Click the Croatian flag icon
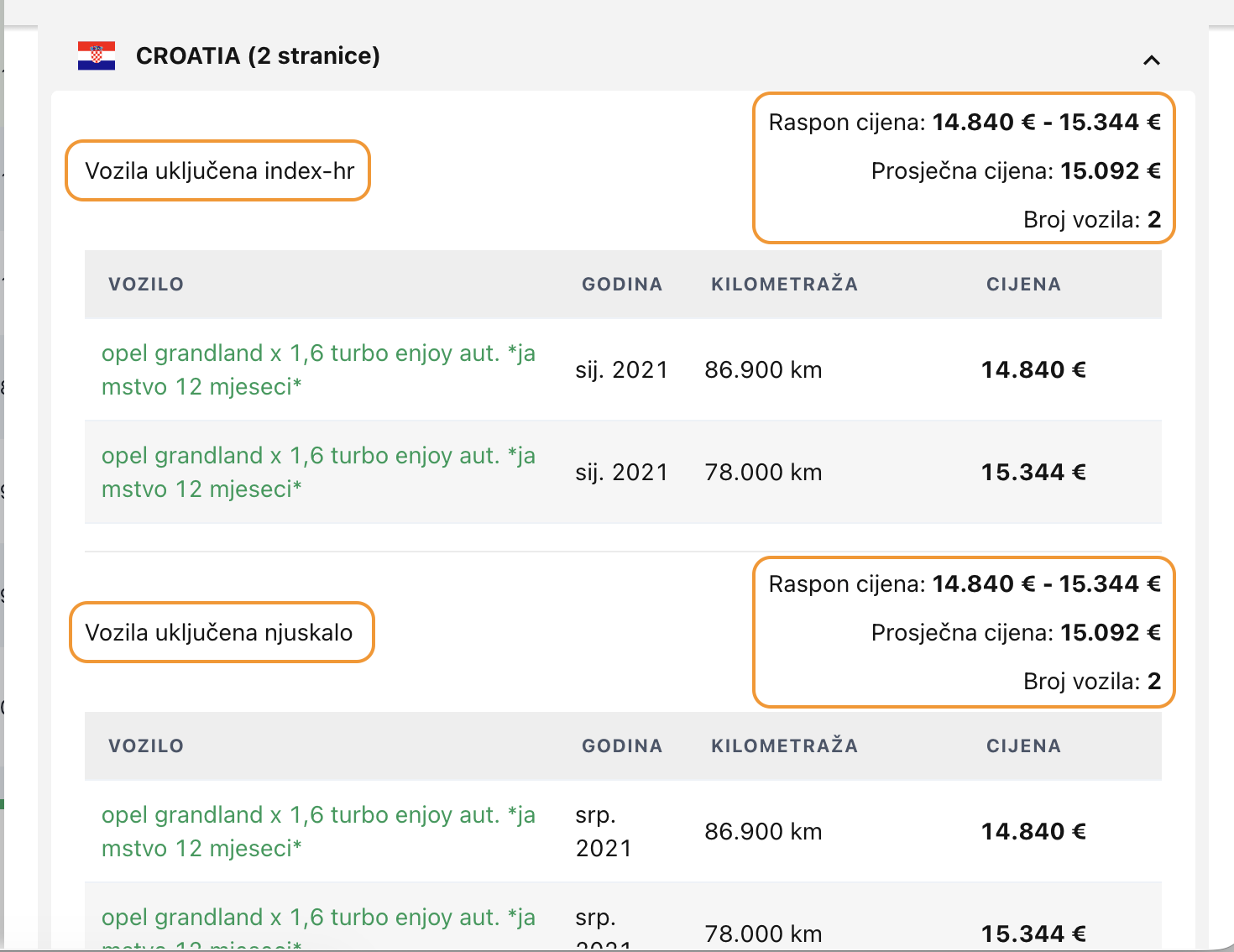1234x952 pixels. click(x=97, y=55)
